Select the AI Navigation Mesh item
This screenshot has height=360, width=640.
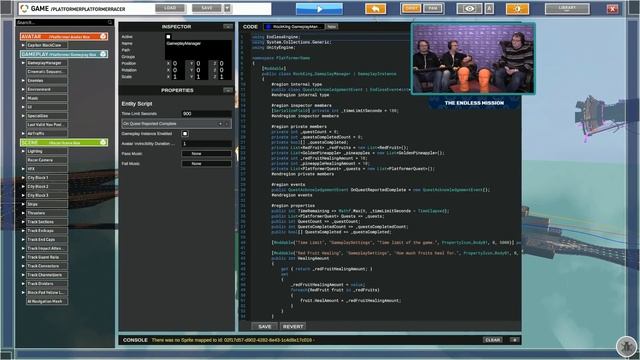click(x=47, y=301)
